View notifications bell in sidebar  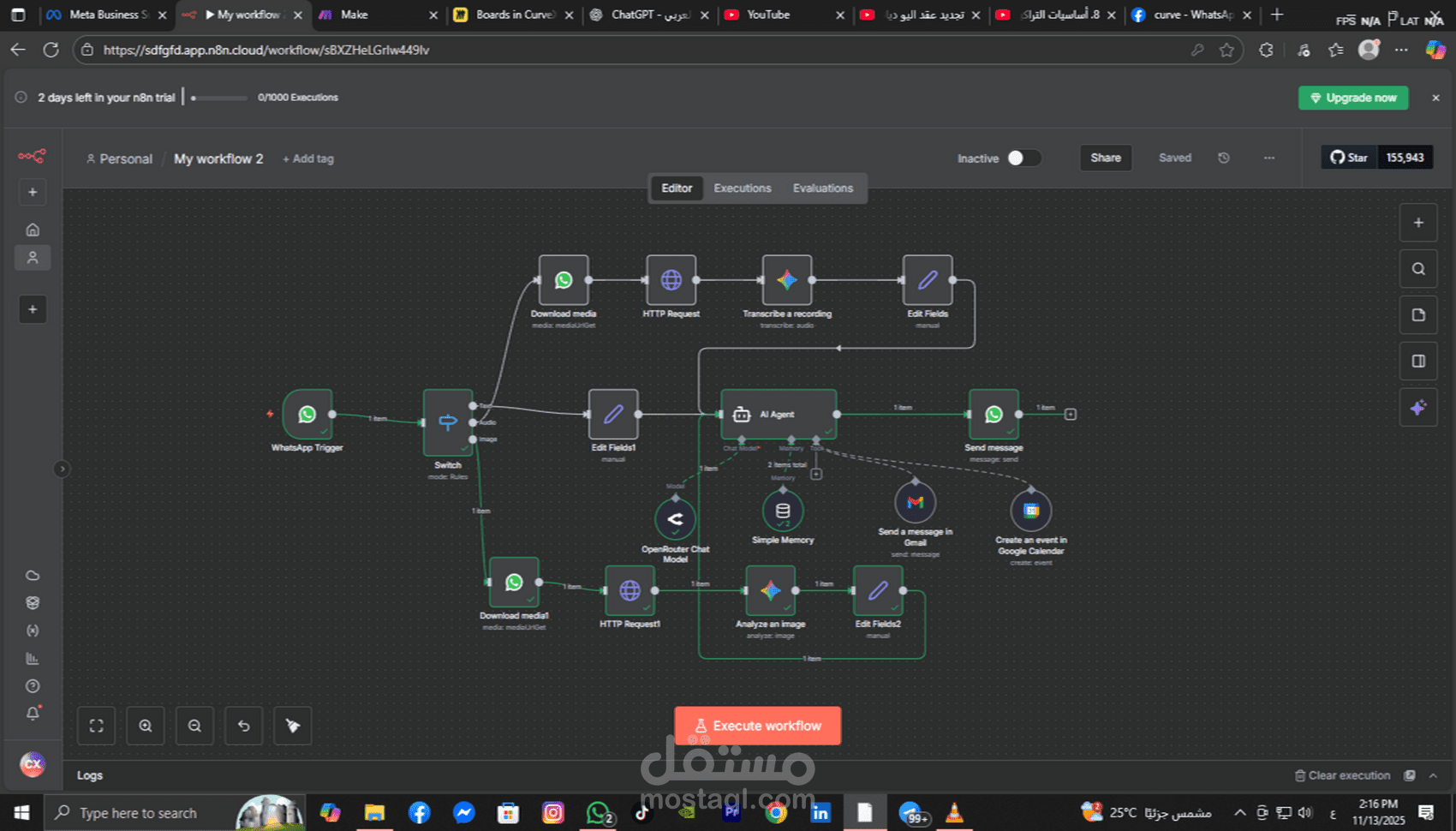(33, 714)
